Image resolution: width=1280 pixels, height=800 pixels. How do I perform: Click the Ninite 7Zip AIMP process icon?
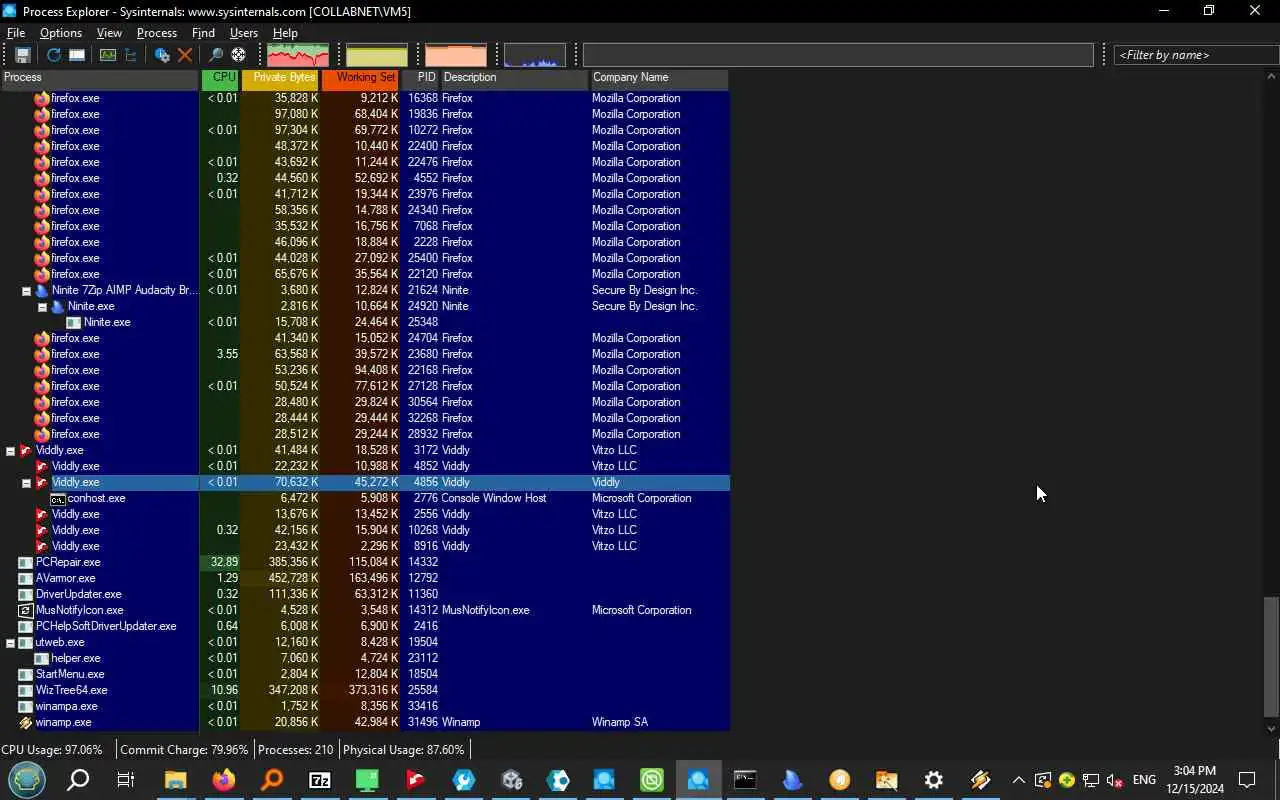coord(42,290)
